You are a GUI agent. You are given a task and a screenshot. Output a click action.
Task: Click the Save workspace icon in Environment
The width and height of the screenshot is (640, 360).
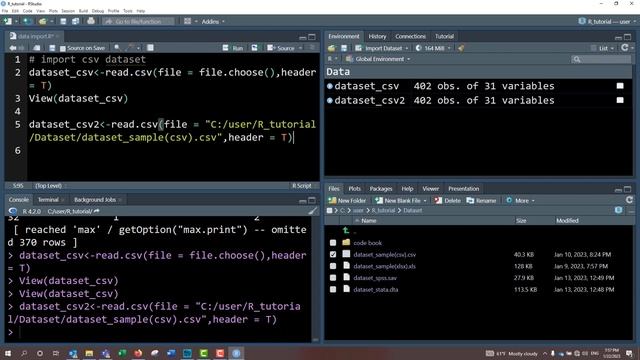[344, 48]
